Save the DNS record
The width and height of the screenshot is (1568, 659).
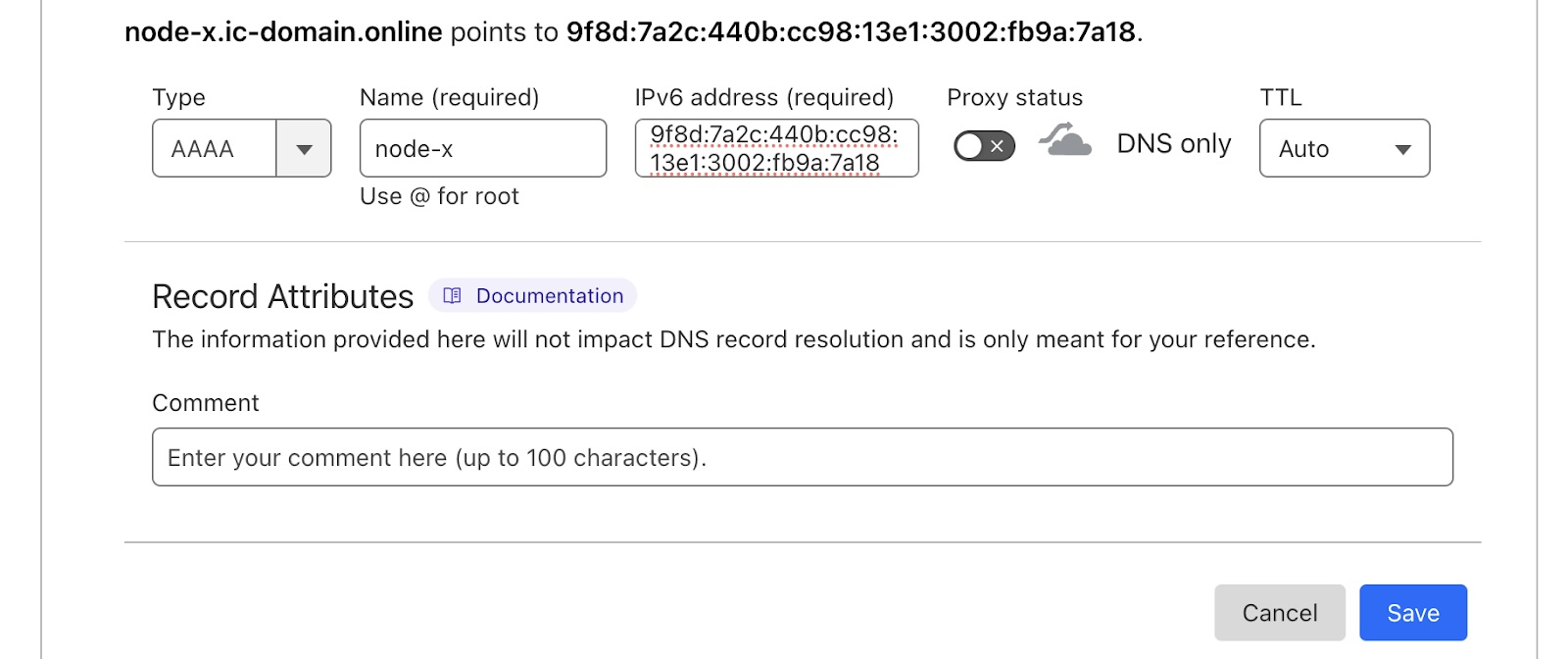coord(1413,613)
